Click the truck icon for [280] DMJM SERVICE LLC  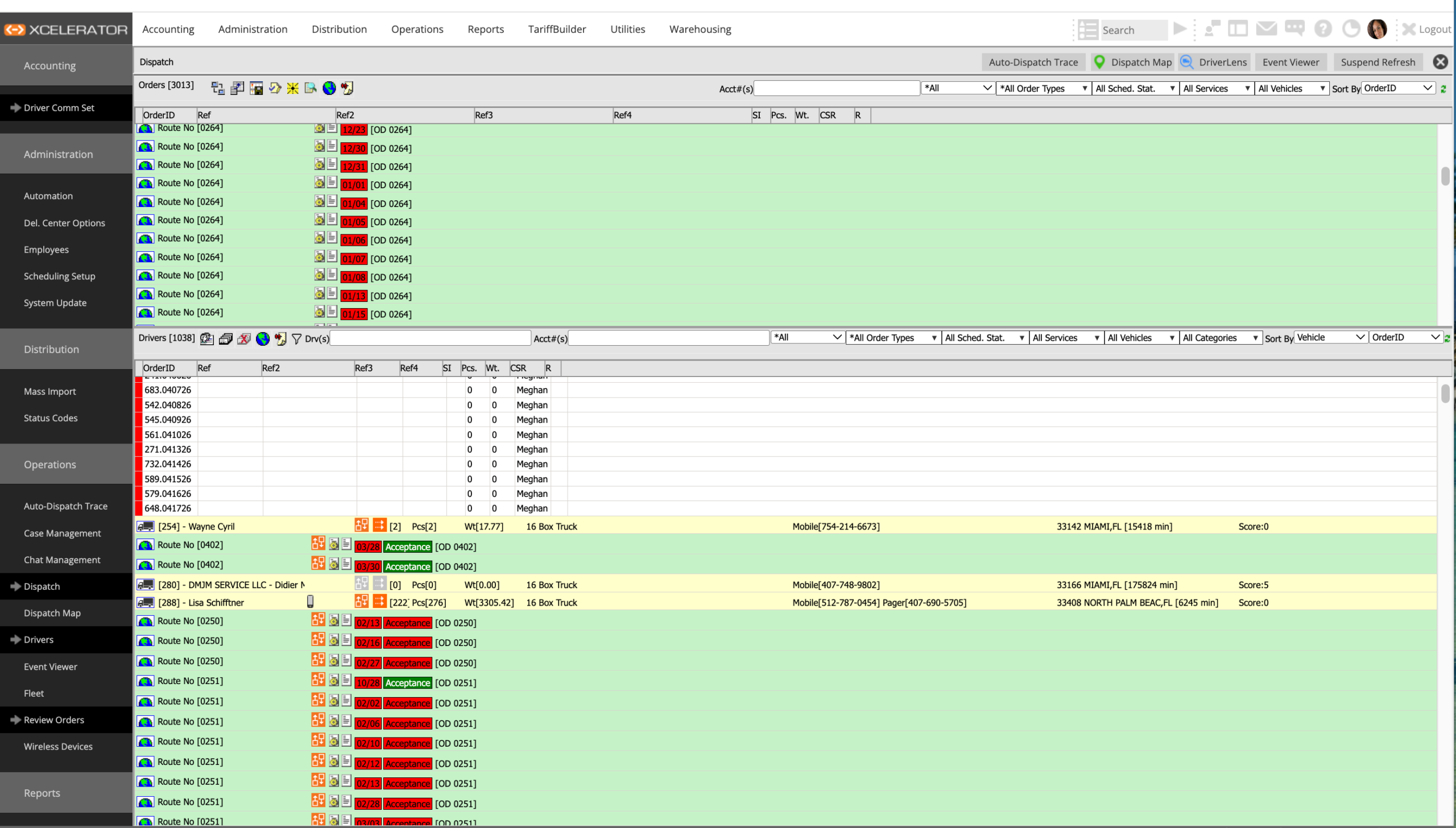pyautogui.click(x=145, y=585)
